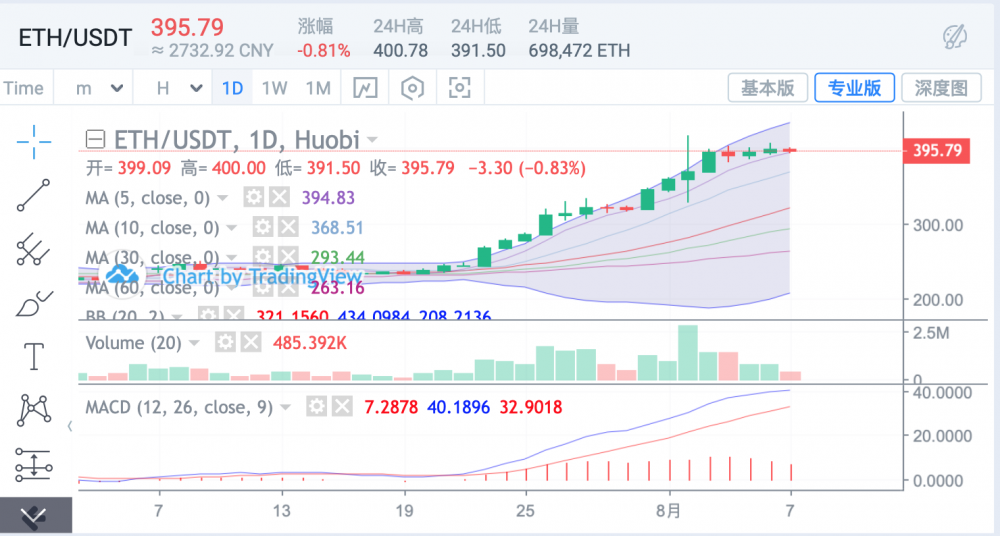Click the Volume value 485.392K
This screenshot has height=536, width=1000.
click(310, 343)
